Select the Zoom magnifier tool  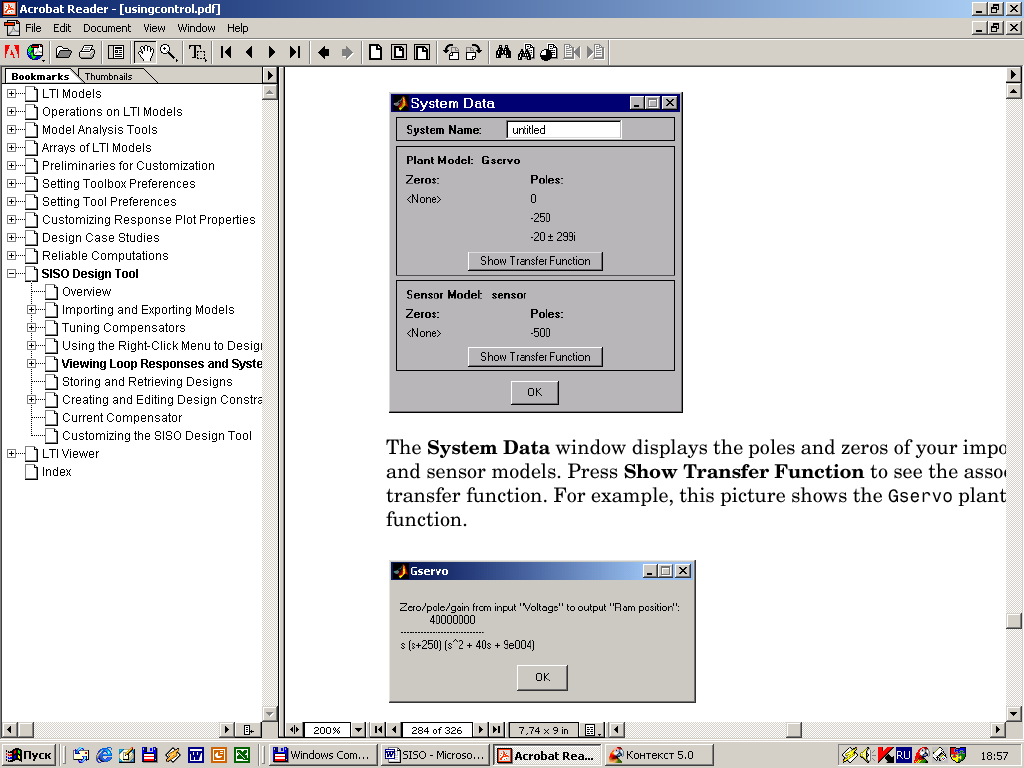(x=168, y=52)
